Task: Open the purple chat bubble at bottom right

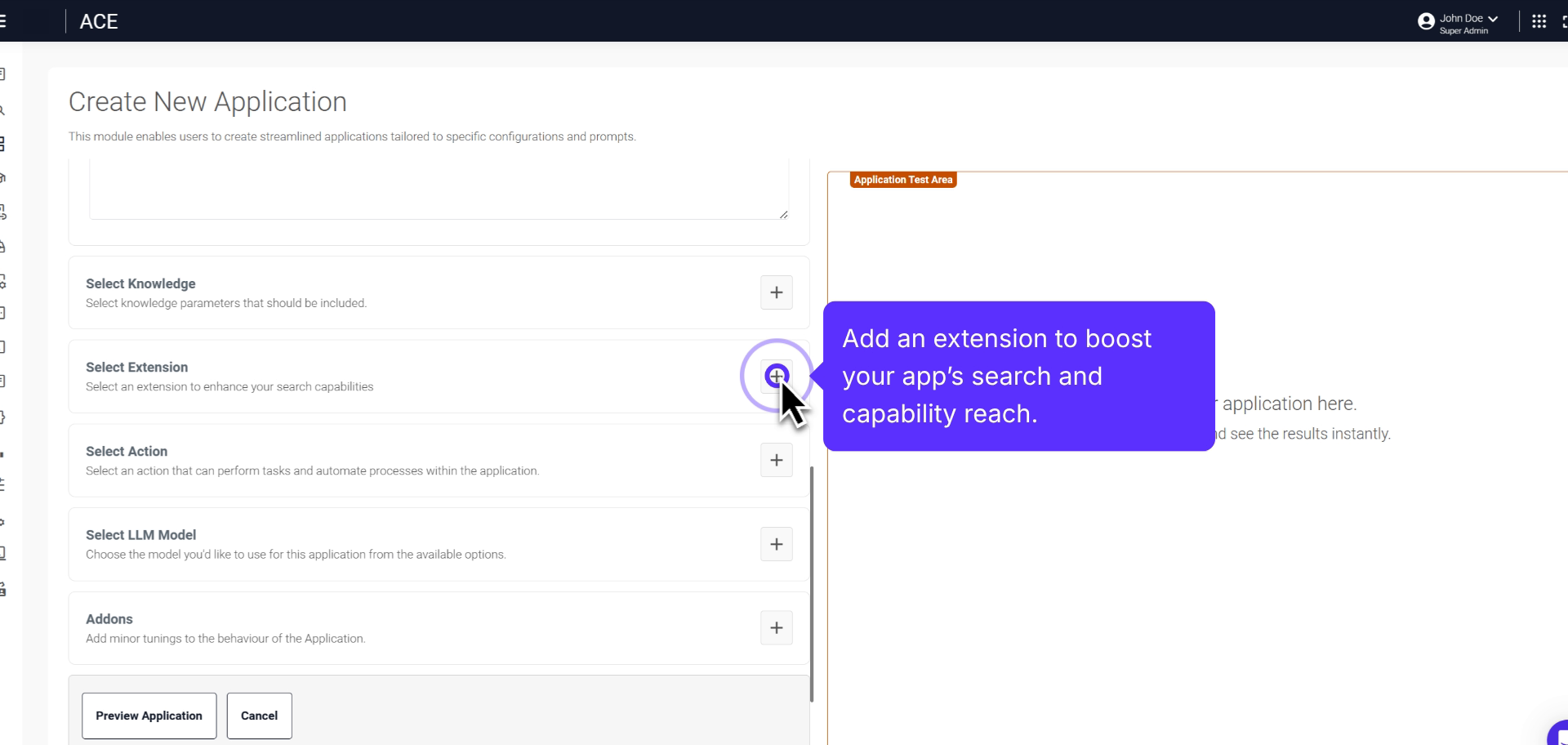Action: tap(1557, 735)
